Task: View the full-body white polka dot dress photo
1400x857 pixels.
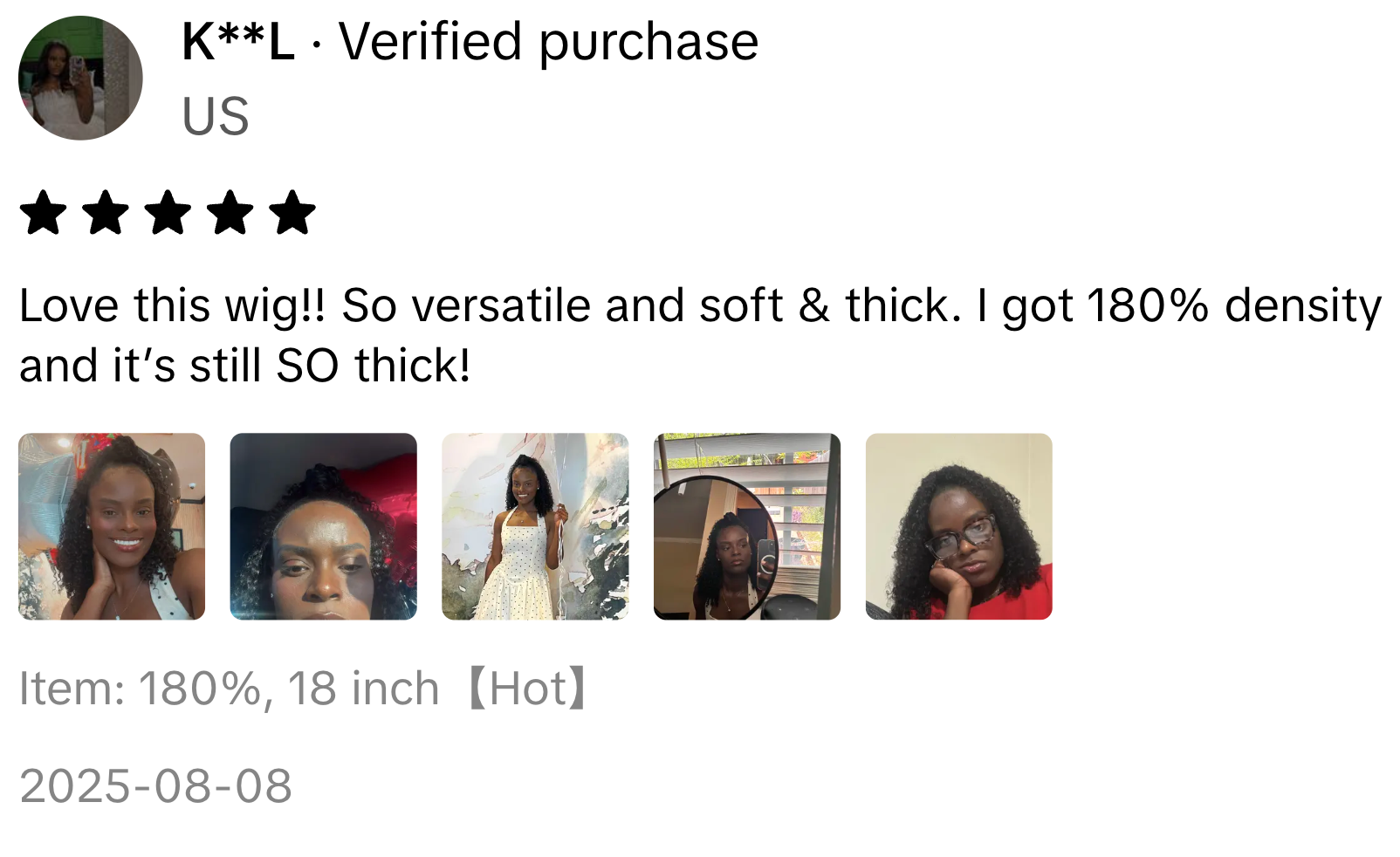Action: (535, 526)
